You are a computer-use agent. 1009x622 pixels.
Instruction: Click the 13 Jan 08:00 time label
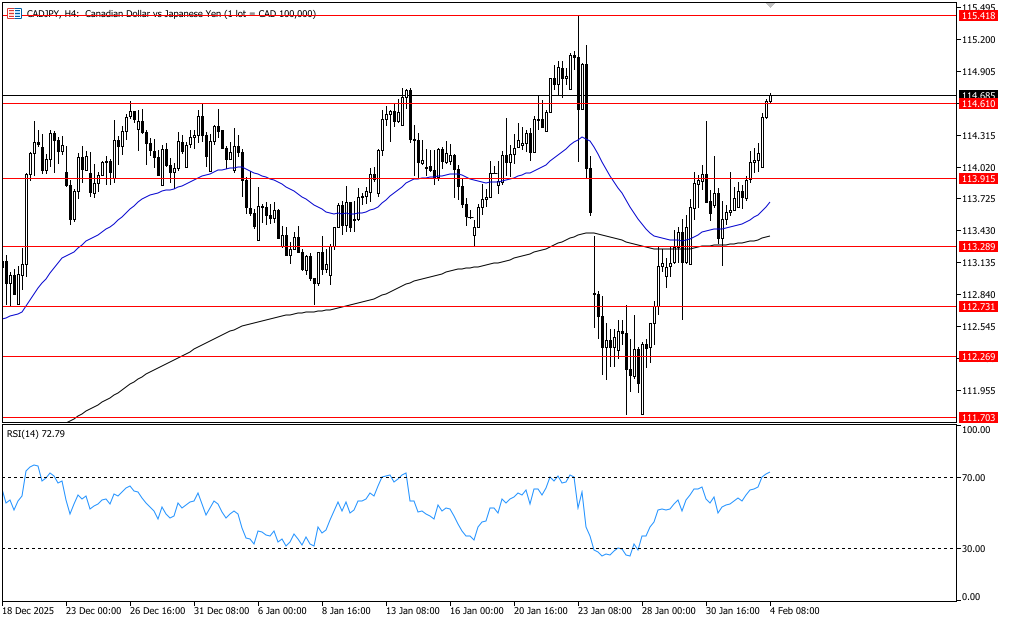pyautogui.click(x=414, y=610)
